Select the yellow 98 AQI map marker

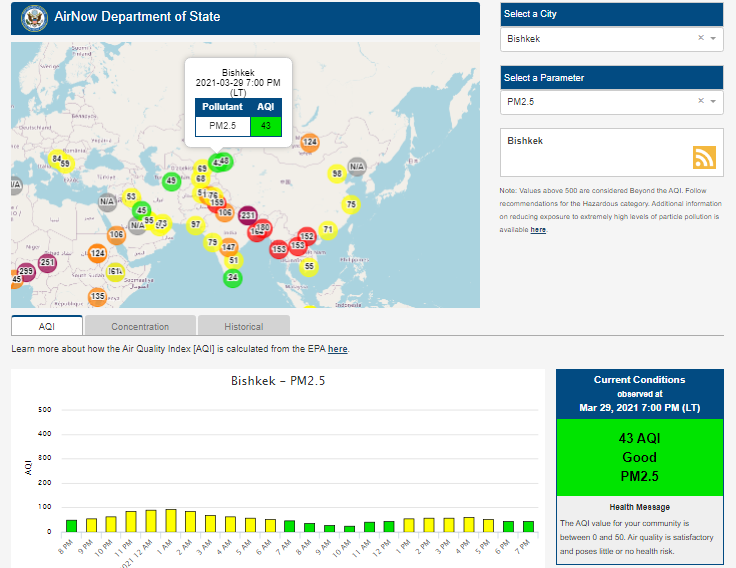pos(337,173)
